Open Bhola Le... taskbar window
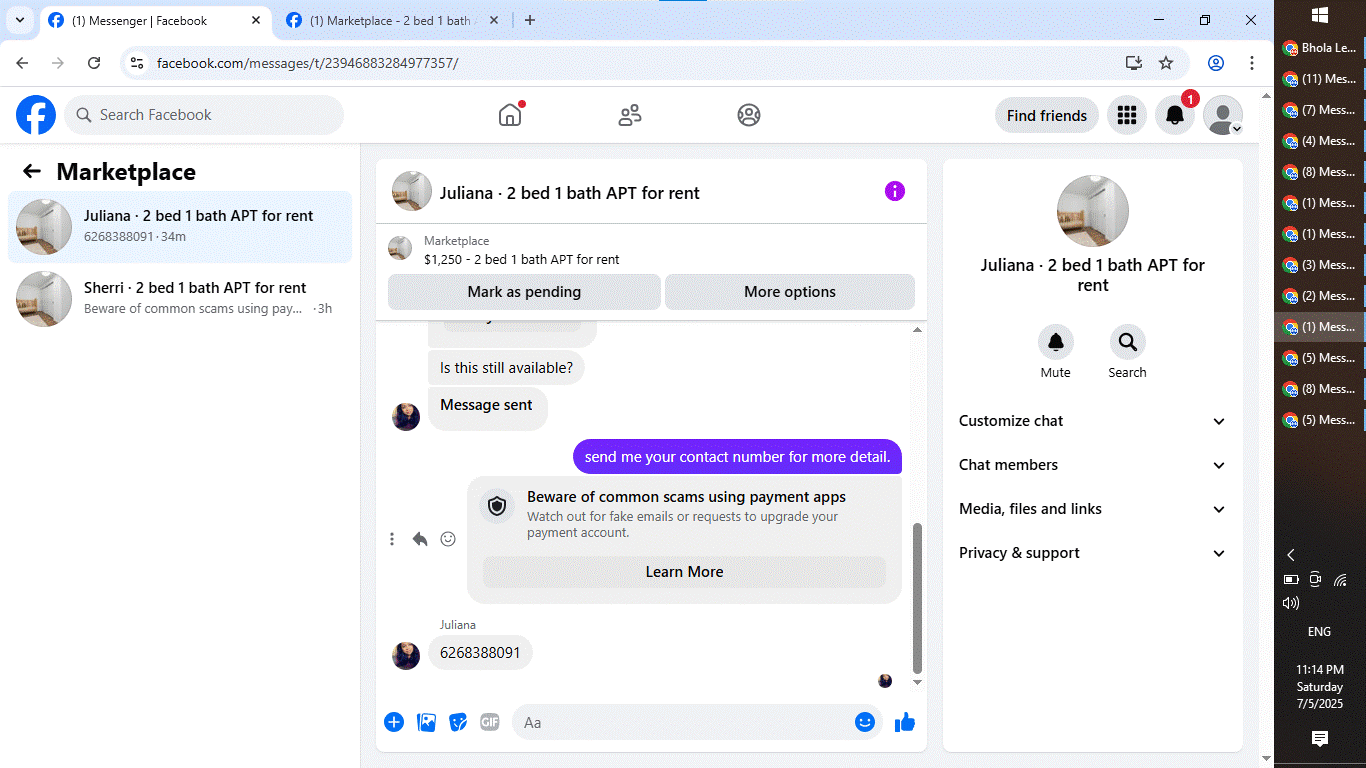The width and height of the screenshot is (1366, 768). click(x=1320, y=48)
